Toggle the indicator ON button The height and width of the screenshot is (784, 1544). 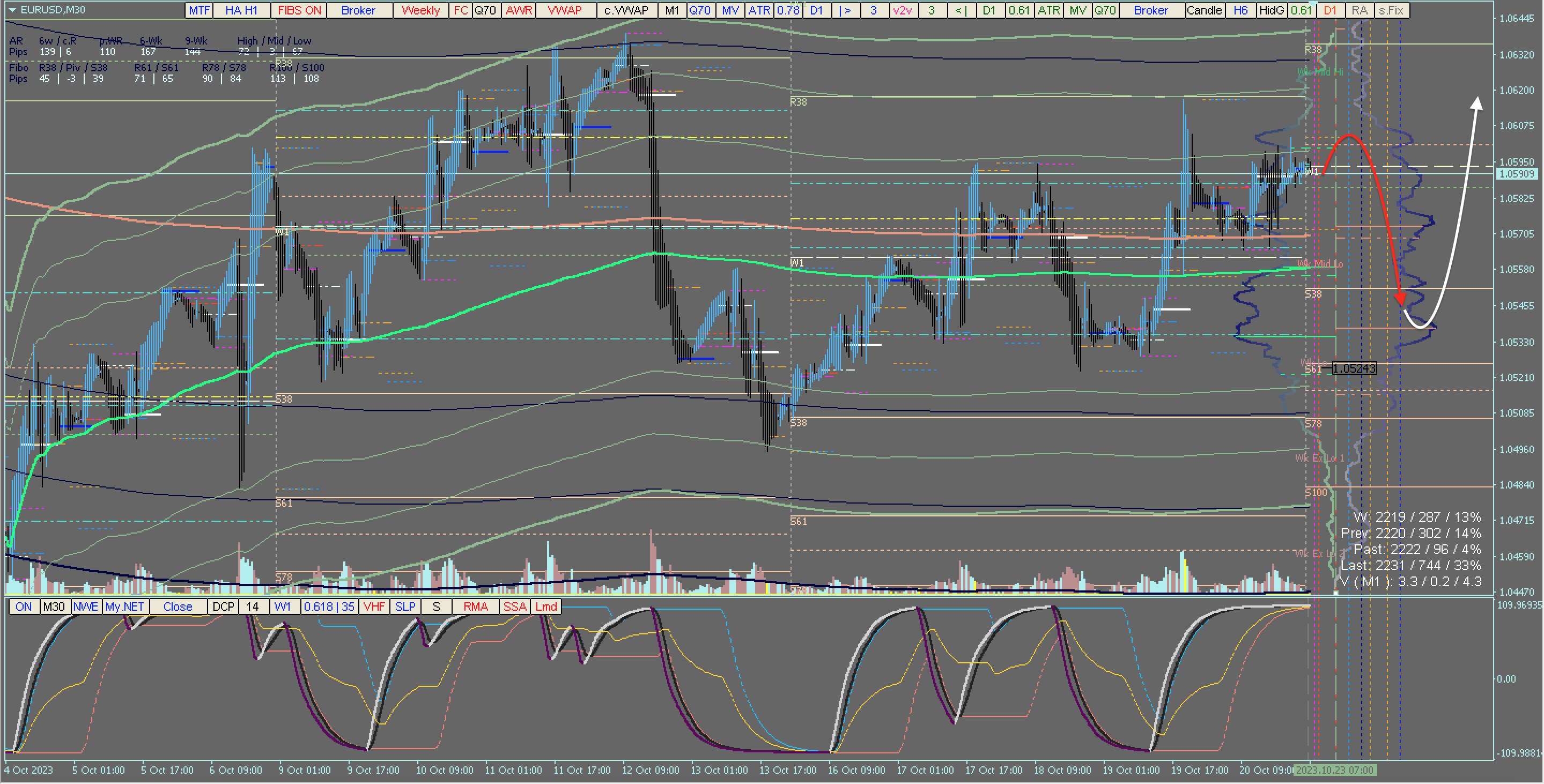click(24, 607)
